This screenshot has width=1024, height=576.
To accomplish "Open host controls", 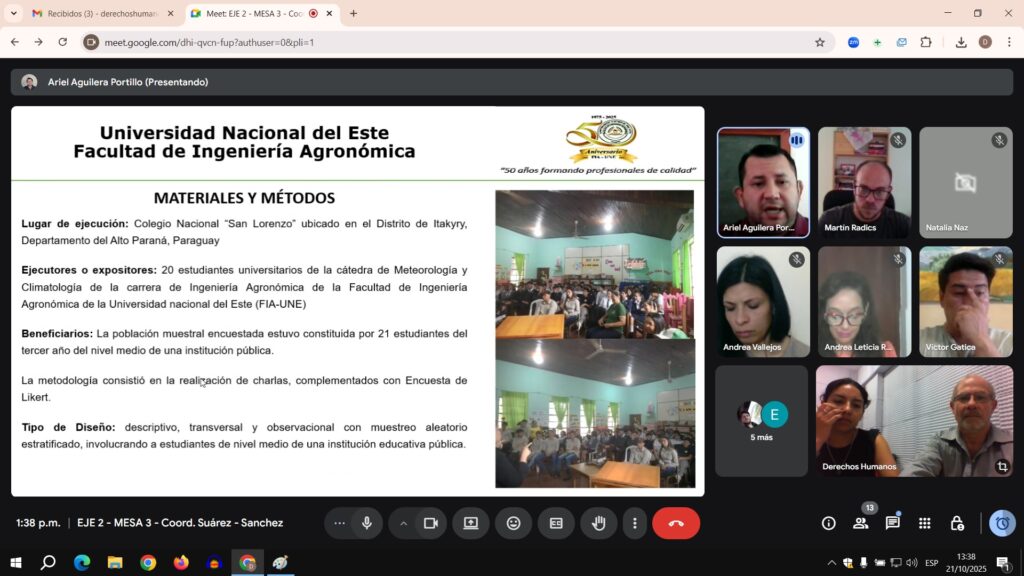I will 958,522.
